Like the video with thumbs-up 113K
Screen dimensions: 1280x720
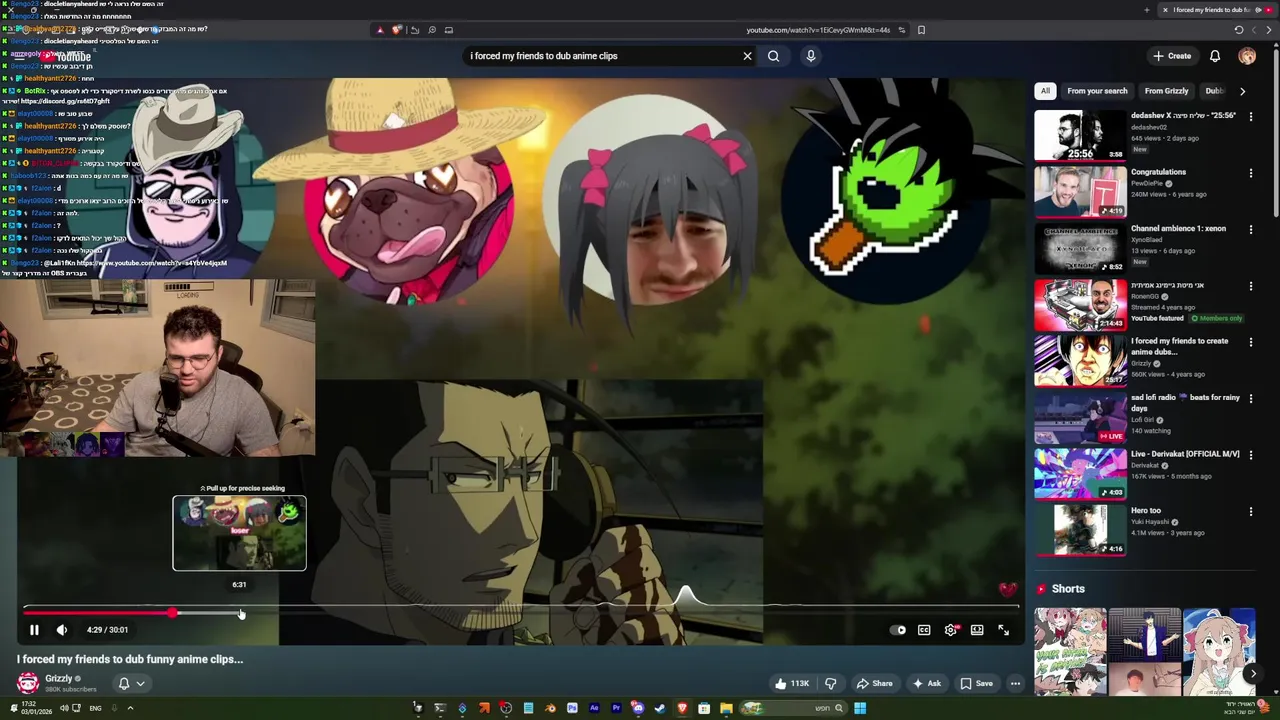pos(791,684)
